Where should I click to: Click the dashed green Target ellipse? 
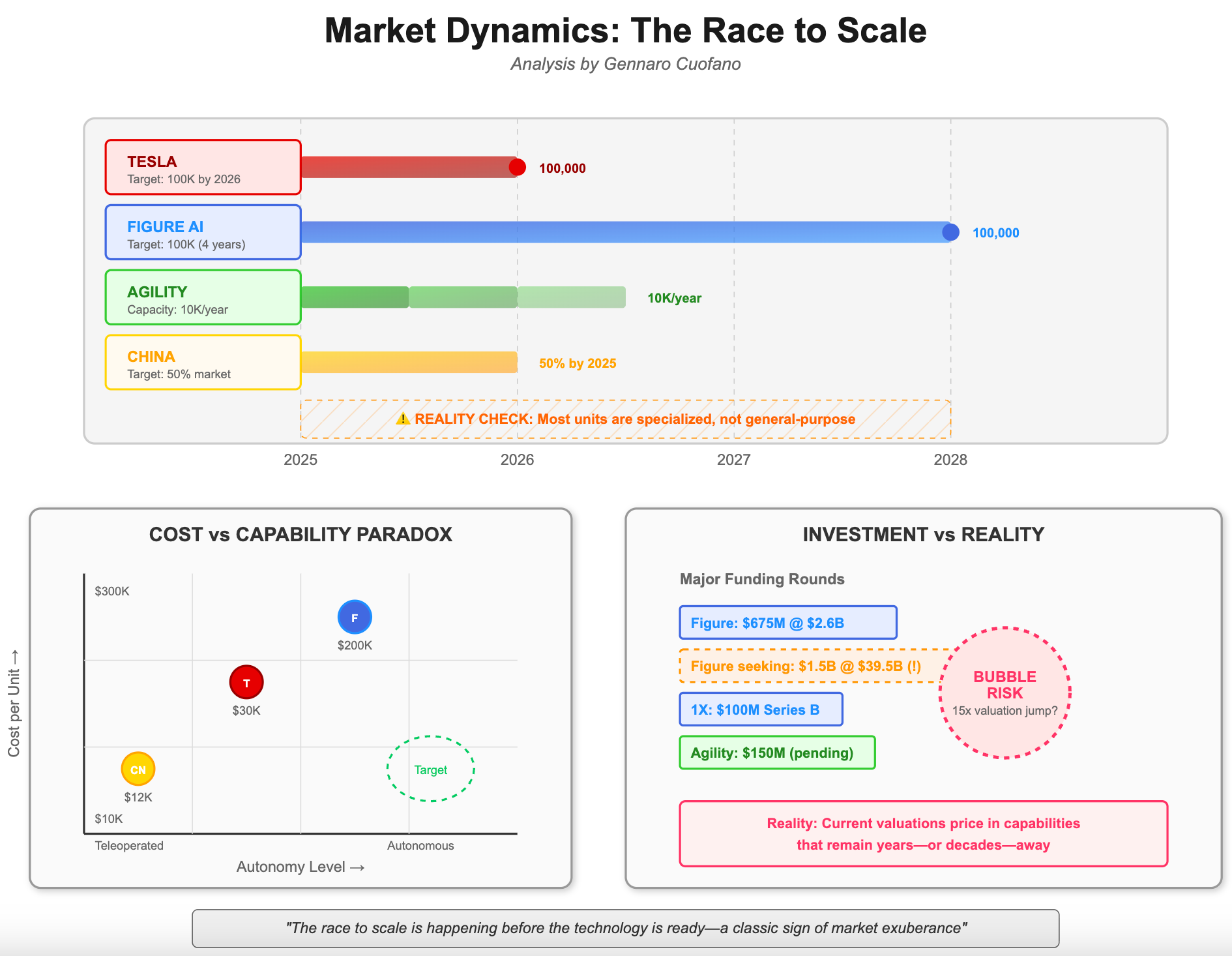pyautogui.click(x=431, y=769)
